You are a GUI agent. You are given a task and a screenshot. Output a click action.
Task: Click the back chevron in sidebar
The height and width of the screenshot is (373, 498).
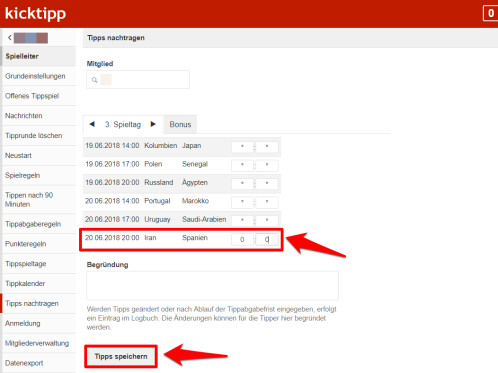pyautogui.click(x=10, y=38)
